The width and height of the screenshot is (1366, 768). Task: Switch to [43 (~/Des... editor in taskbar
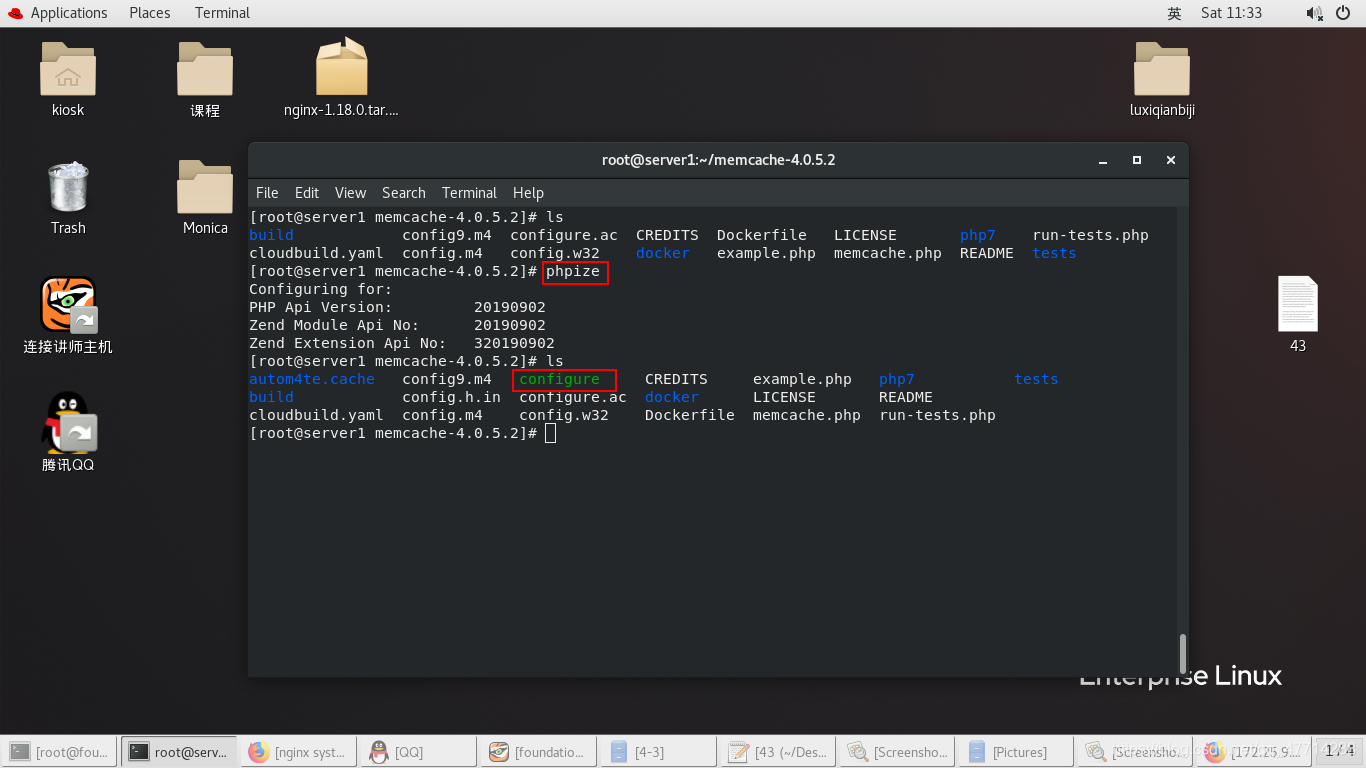click(780, 752)
